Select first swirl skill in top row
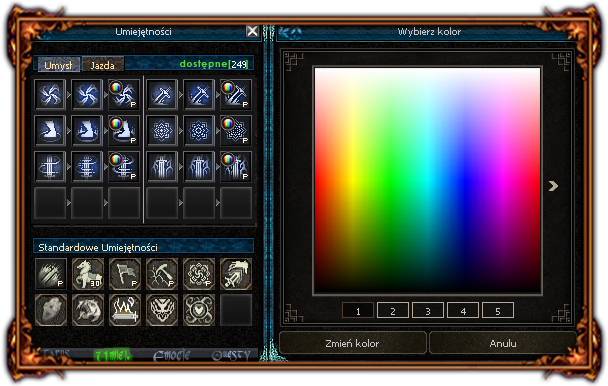Screen dimensions: 608x386 pos(50,94)
